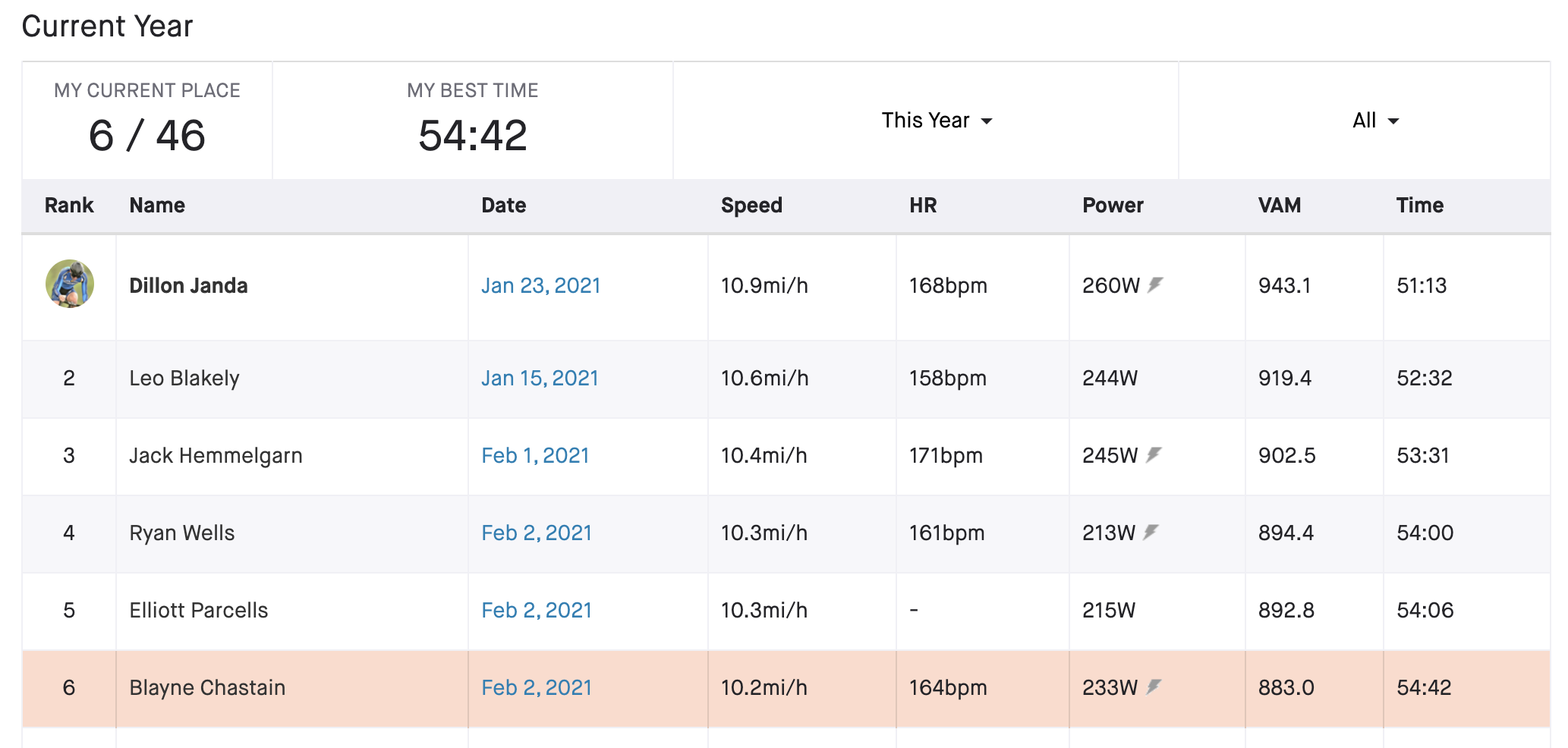The image size is (1568, 748).
Task: Click the HR column header
Action: pyautogui.click(x=923, y=205)
